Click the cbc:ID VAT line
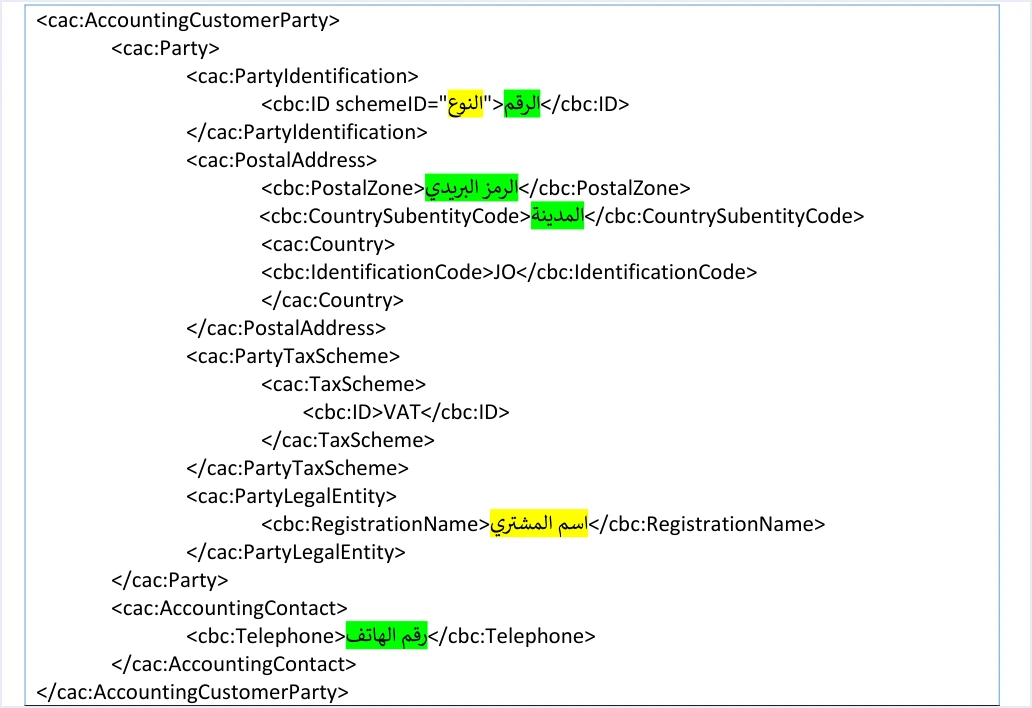This screenshot has height=708, width=1032. click(406, 412)
